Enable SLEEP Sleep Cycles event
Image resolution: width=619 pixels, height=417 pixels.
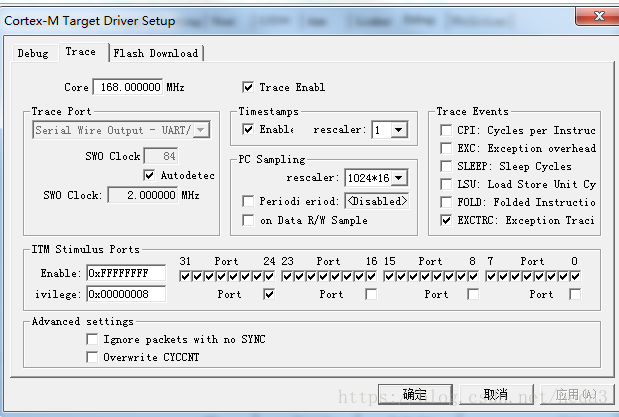coord(446,166)
